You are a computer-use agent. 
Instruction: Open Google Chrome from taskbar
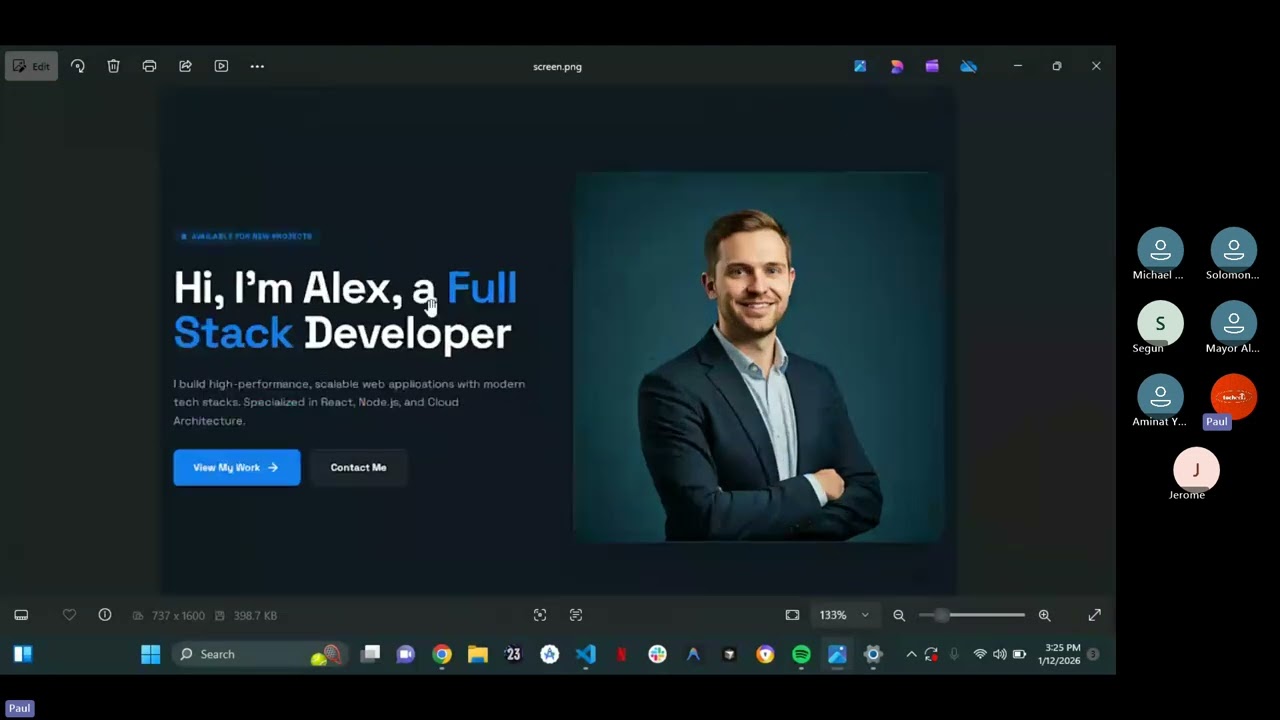pyautogui.click(x=442, y=654)
